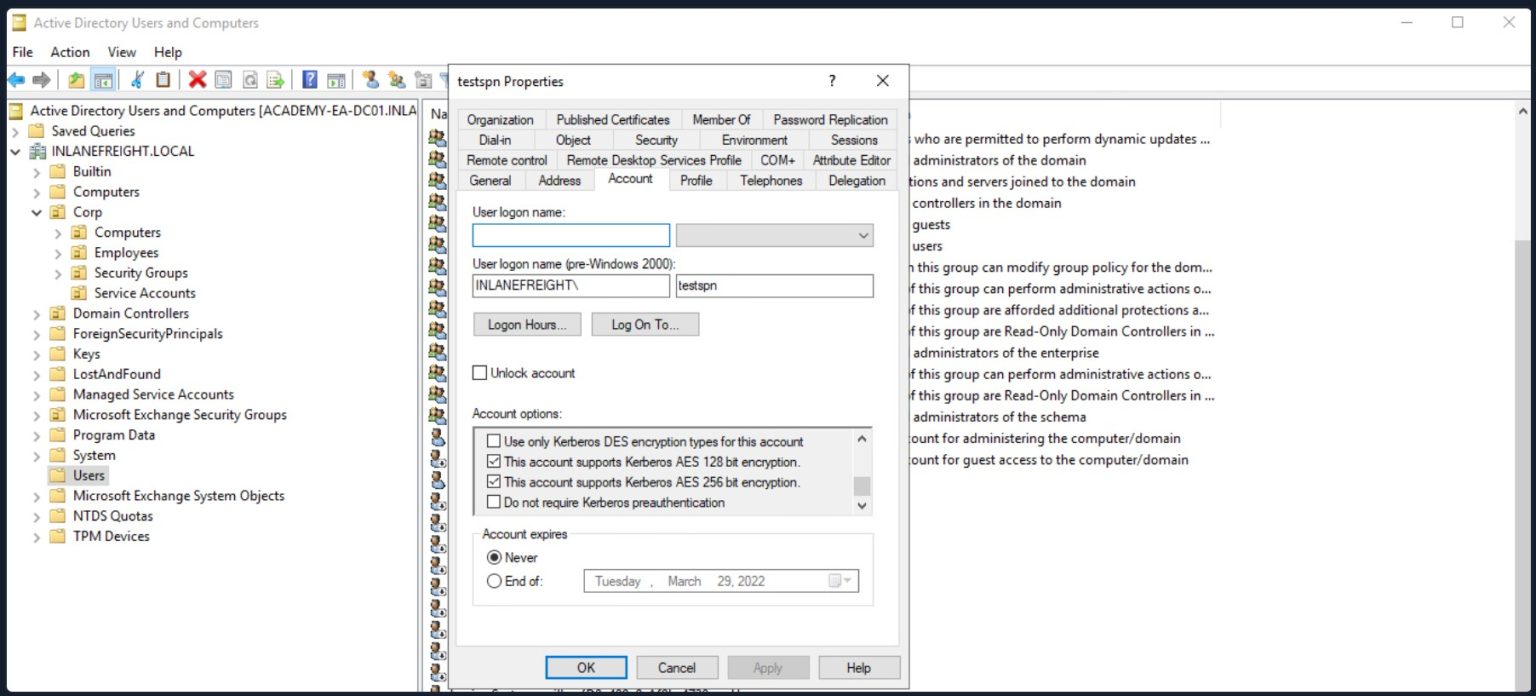Open the Action menu
The image size is (1536, 696).
point(70,52)
